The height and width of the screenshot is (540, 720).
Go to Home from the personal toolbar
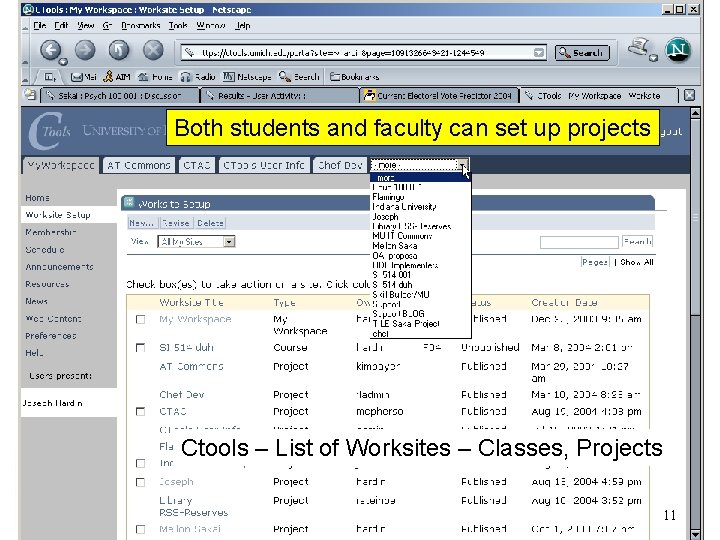pyautogui.click(x=155, y=77)
